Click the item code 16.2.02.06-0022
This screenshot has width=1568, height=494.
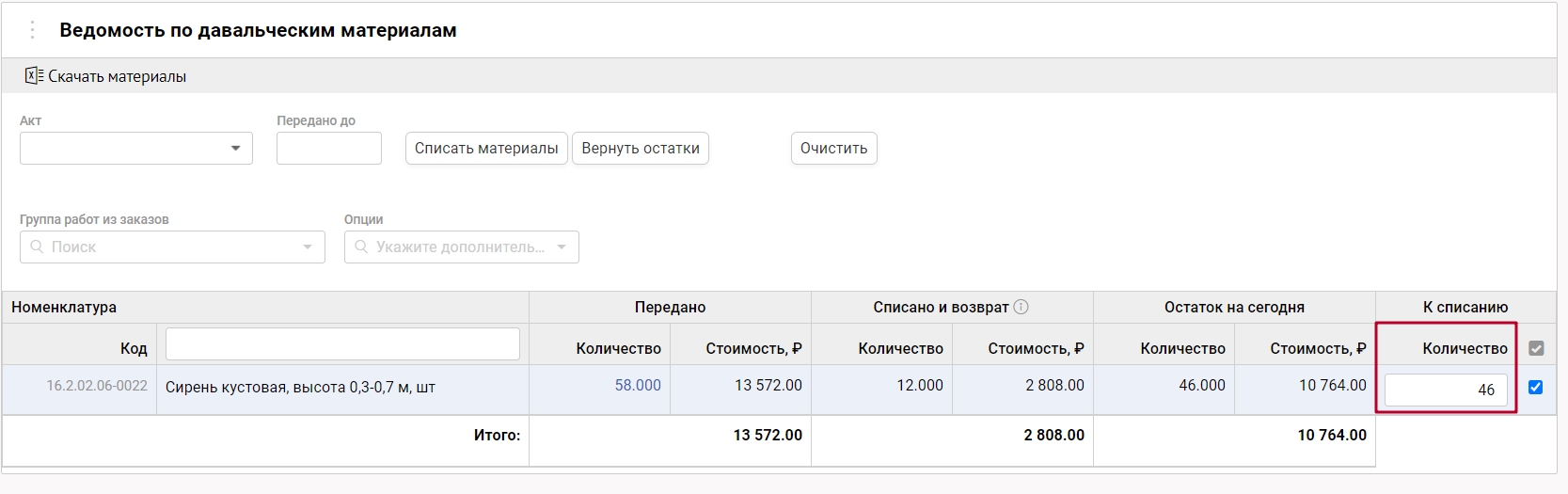(x=97, y=386)
